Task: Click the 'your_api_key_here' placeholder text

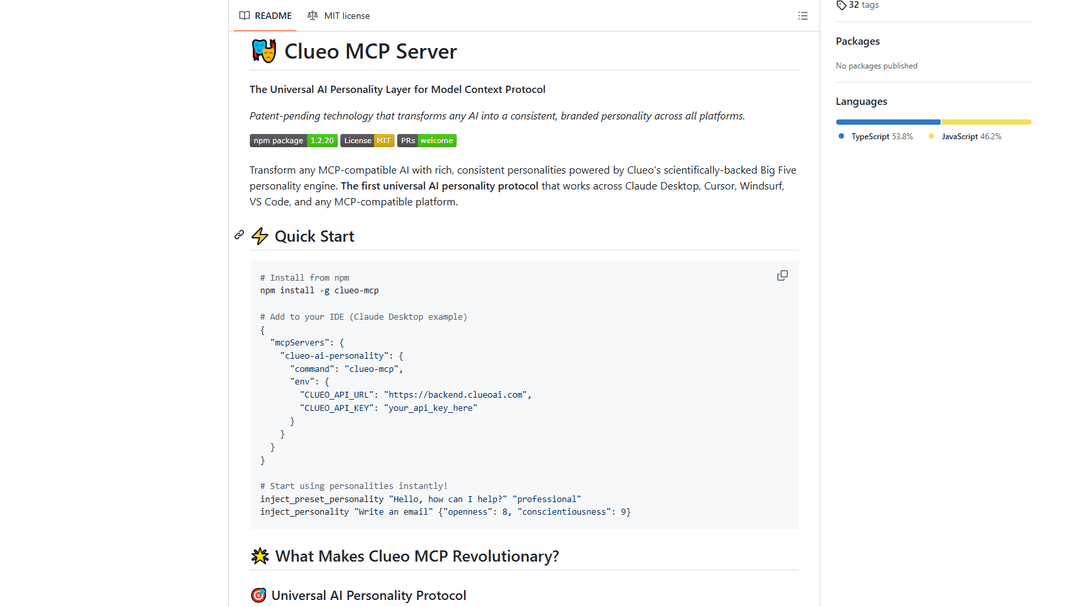Action: tap(430, 408)
